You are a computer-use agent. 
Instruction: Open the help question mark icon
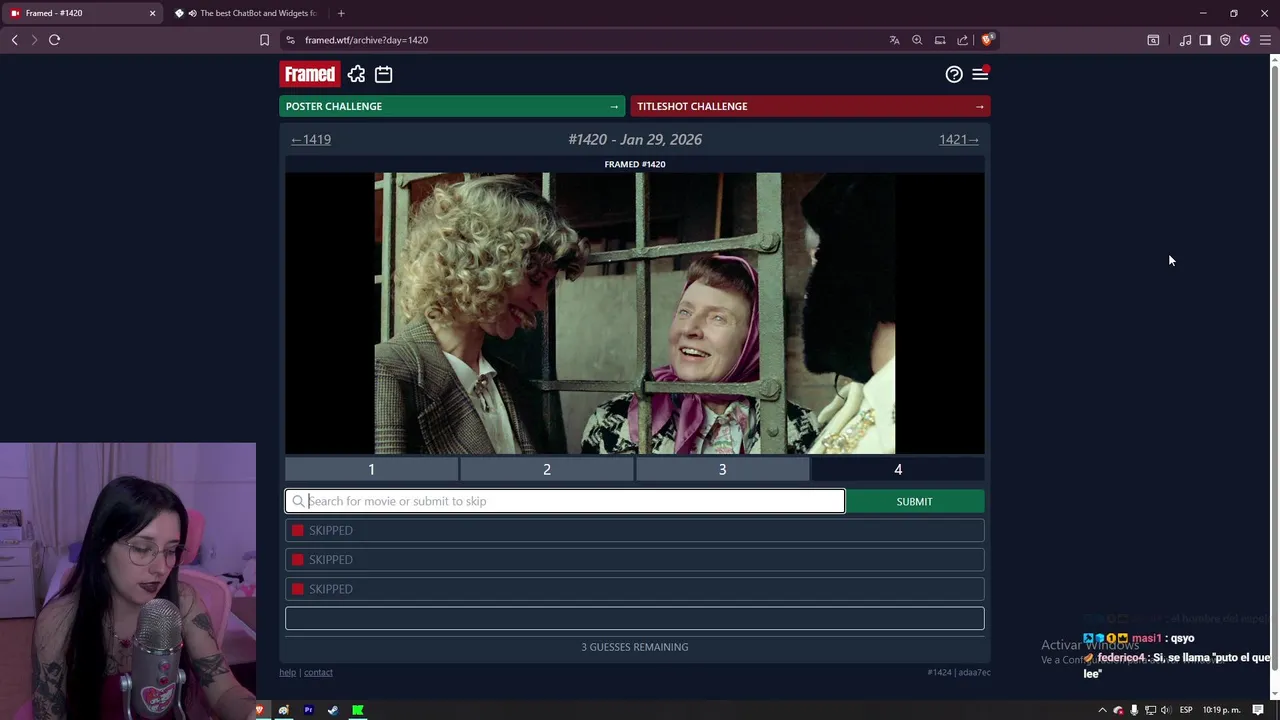[x=954, y=74]
